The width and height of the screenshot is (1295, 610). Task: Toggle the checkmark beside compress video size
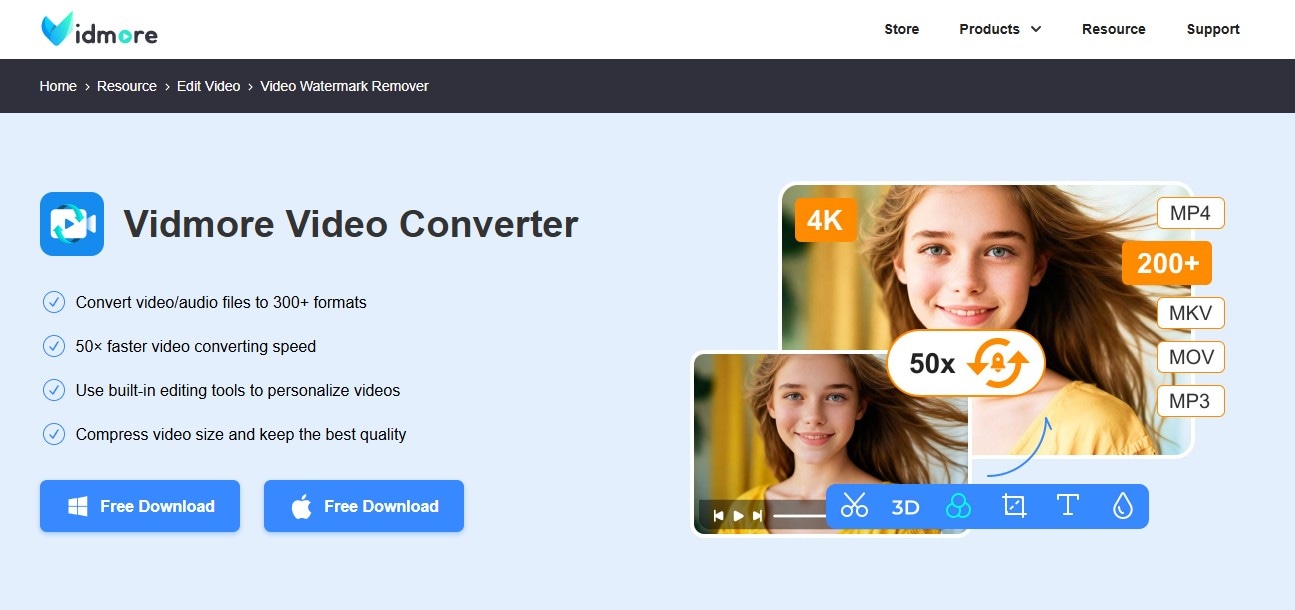pos(54,434)
